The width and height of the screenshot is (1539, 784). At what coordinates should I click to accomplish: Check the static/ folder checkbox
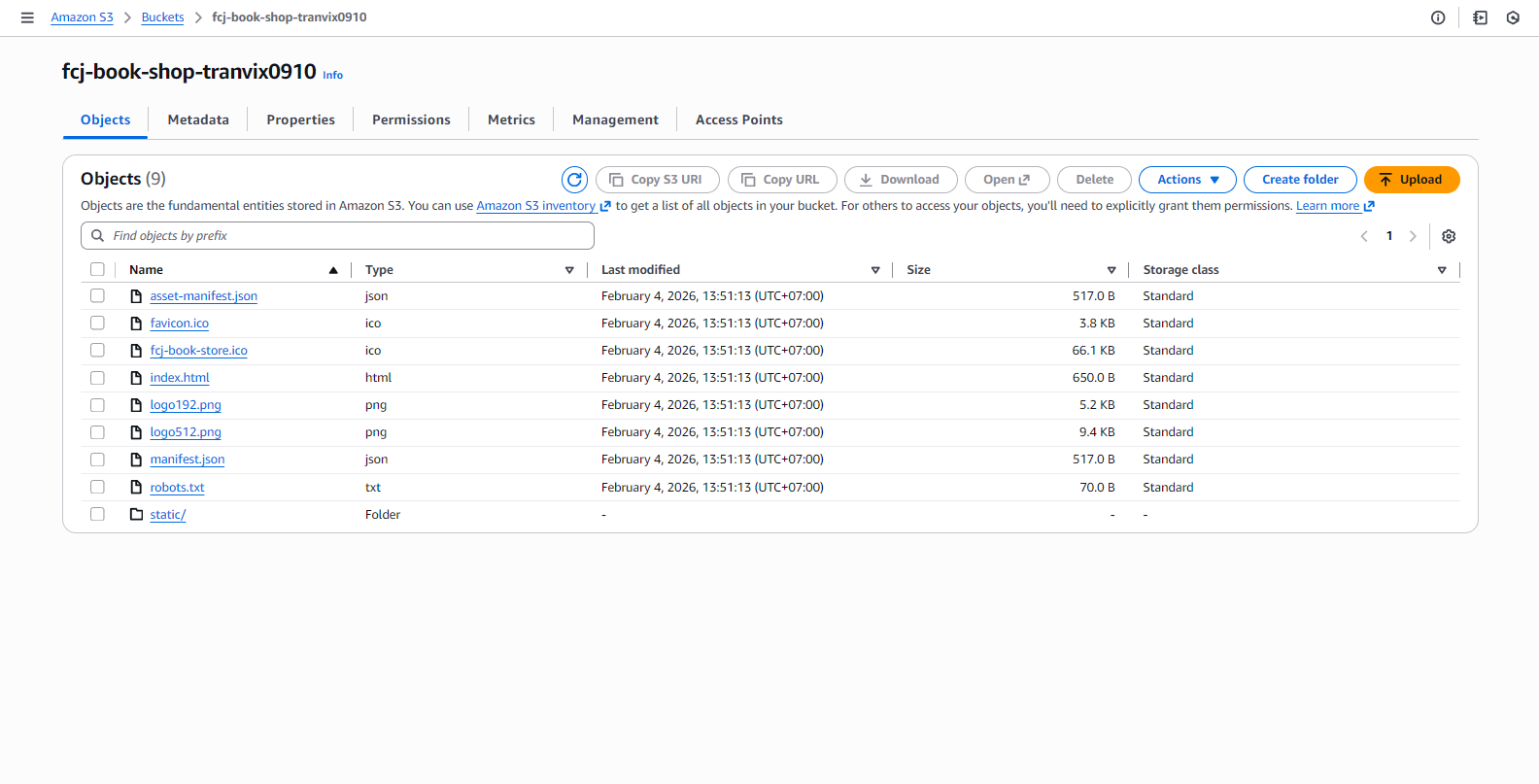[x=97, y=514]
